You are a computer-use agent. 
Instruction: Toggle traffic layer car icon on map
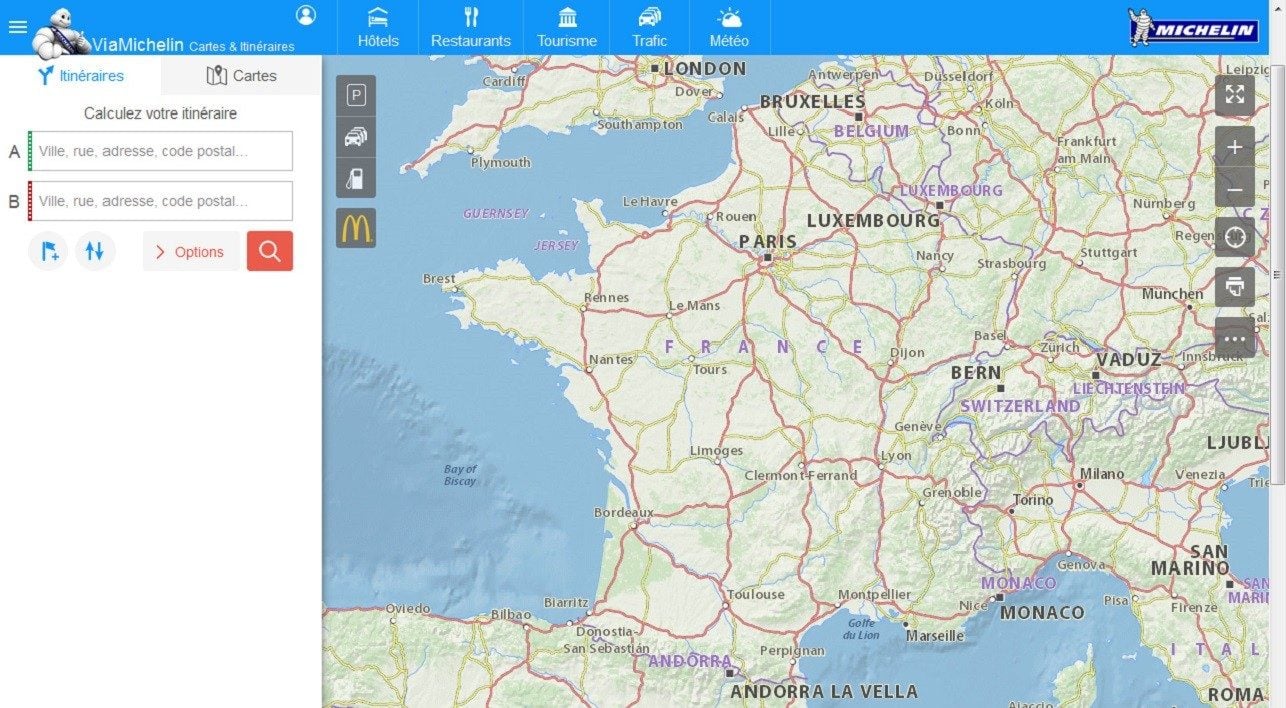[356, 137]
